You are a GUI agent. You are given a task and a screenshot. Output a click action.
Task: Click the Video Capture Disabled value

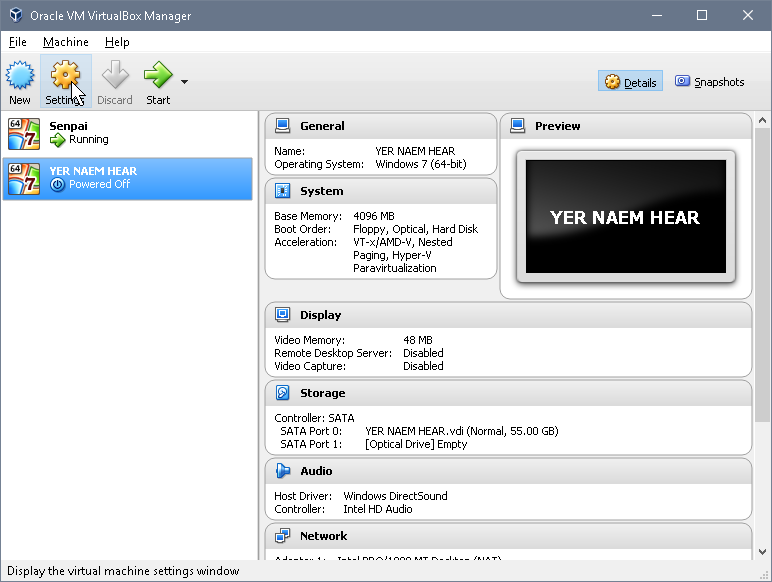pos(423,366)
